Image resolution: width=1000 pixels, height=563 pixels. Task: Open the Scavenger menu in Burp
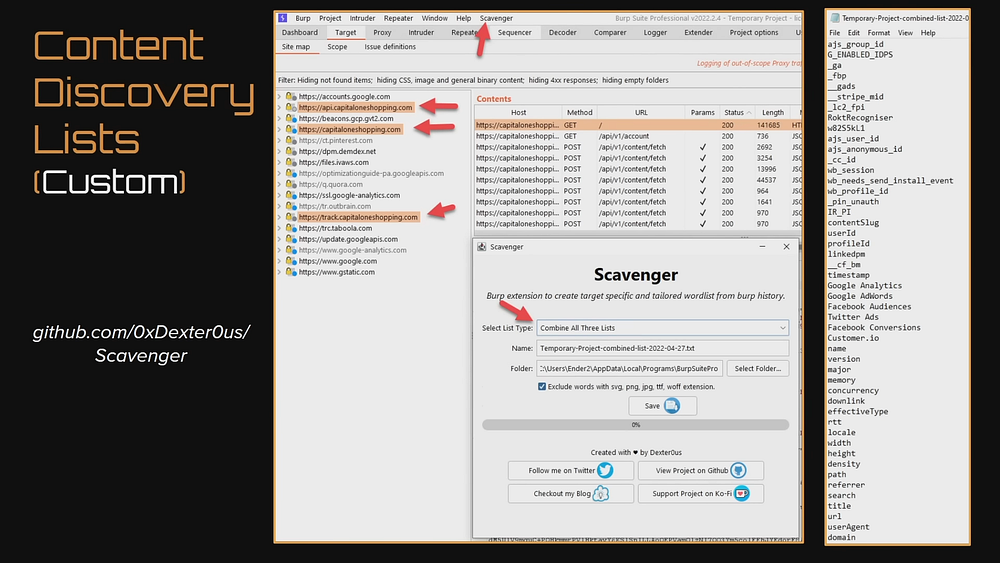(496, 18)
